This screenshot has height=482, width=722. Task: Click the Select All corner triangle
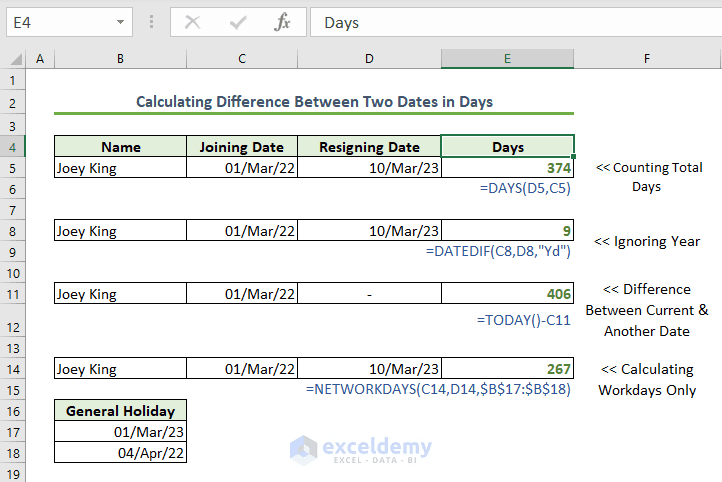pos(16,59)
